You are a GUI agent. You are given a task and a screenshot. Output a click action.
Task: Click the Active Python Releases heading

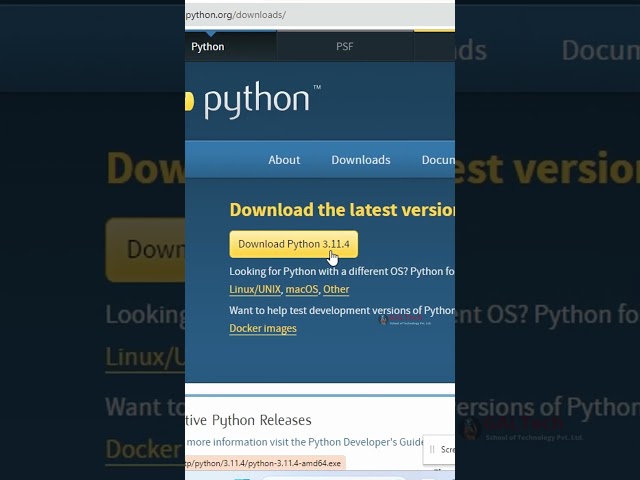click(x=249, y=420)
